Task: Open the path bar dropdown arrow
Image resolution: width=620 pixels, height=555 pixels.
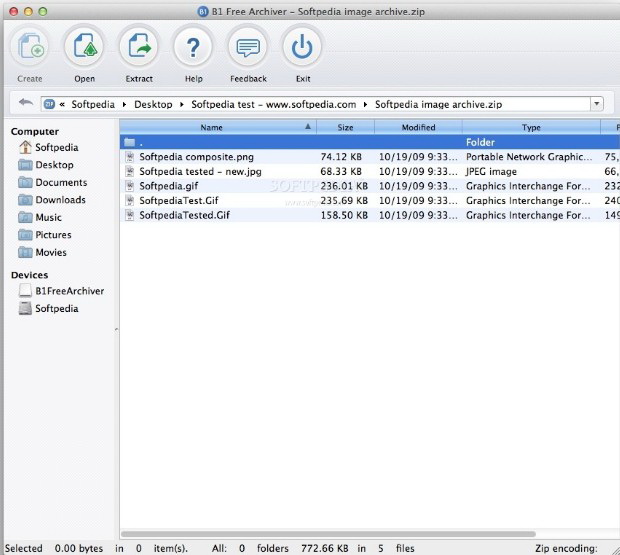Action: [597, 104]
